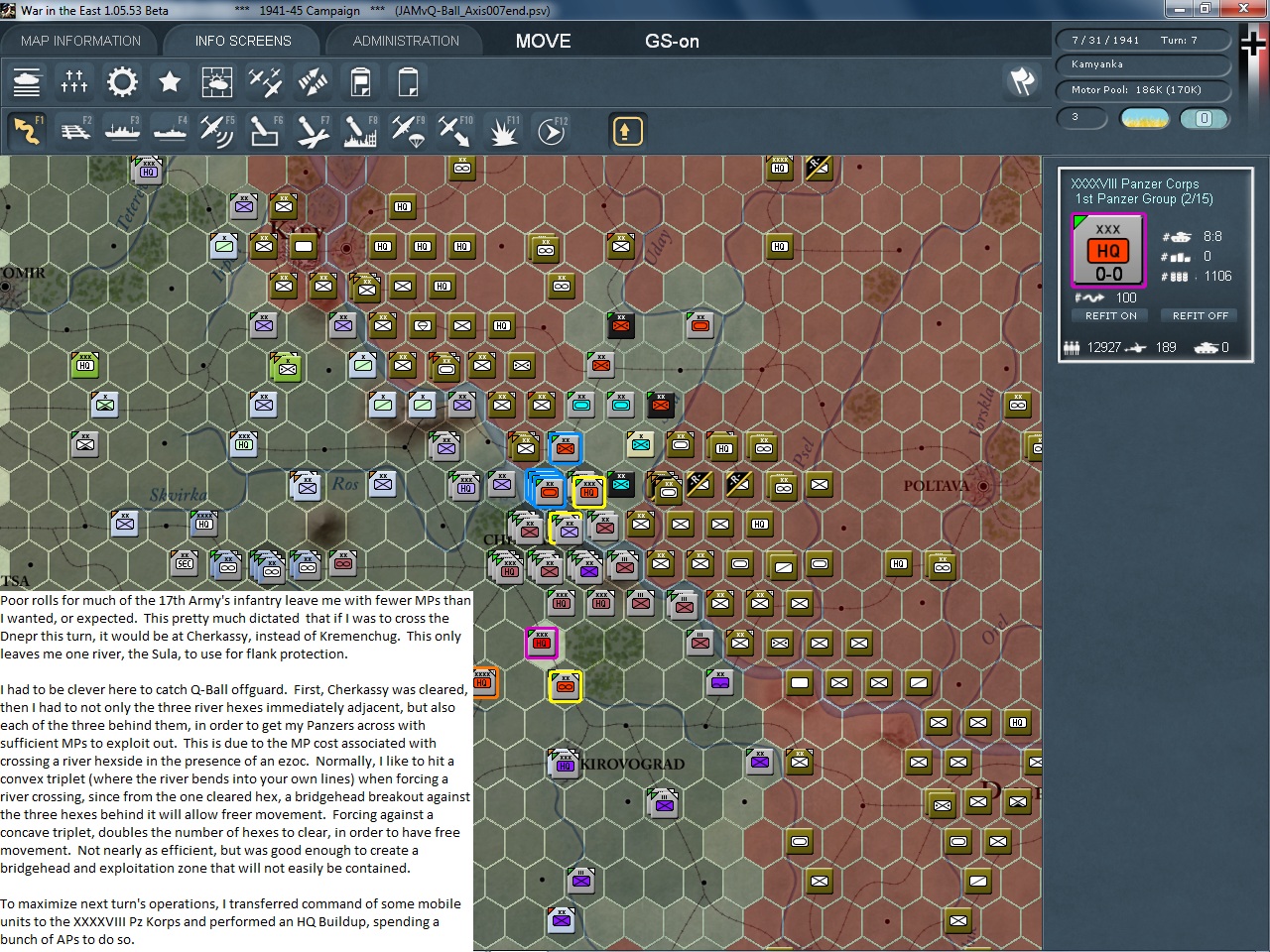Click the POLTAVA city marker on map
Viewport: 1270px width, 952px height.
(x=982, y=486)
